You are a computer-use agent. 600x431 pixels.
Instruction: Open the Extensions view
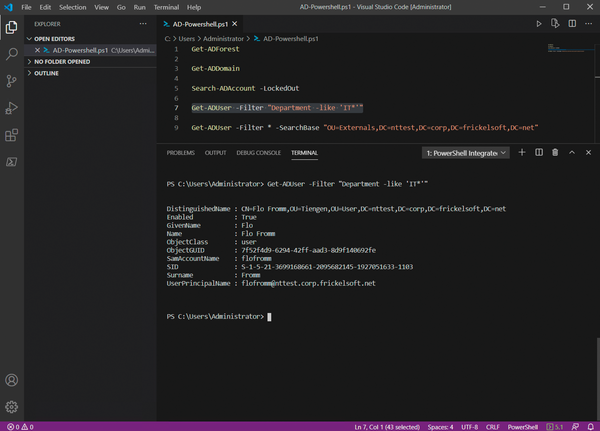coord(11,135)
